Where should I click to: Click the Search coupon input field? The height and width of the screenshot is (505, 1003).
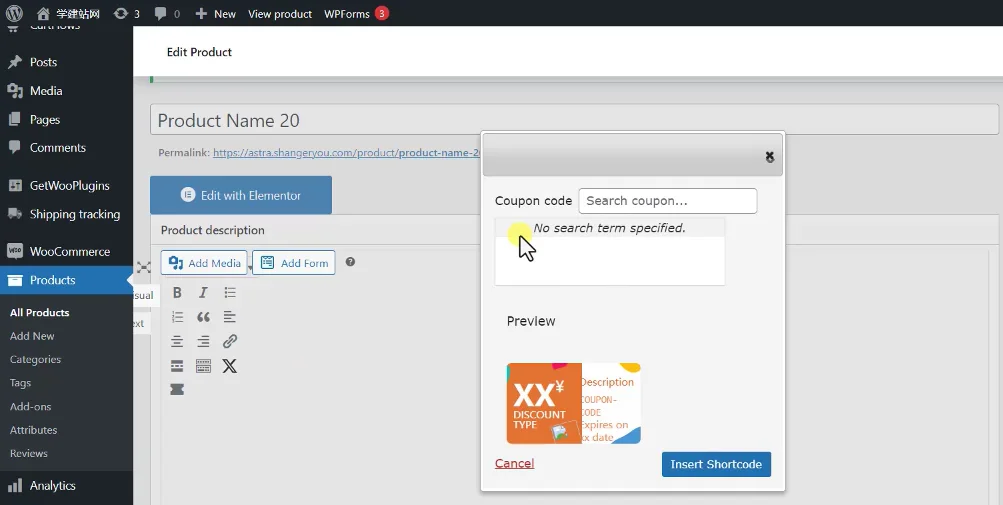(x=667, y=201)
